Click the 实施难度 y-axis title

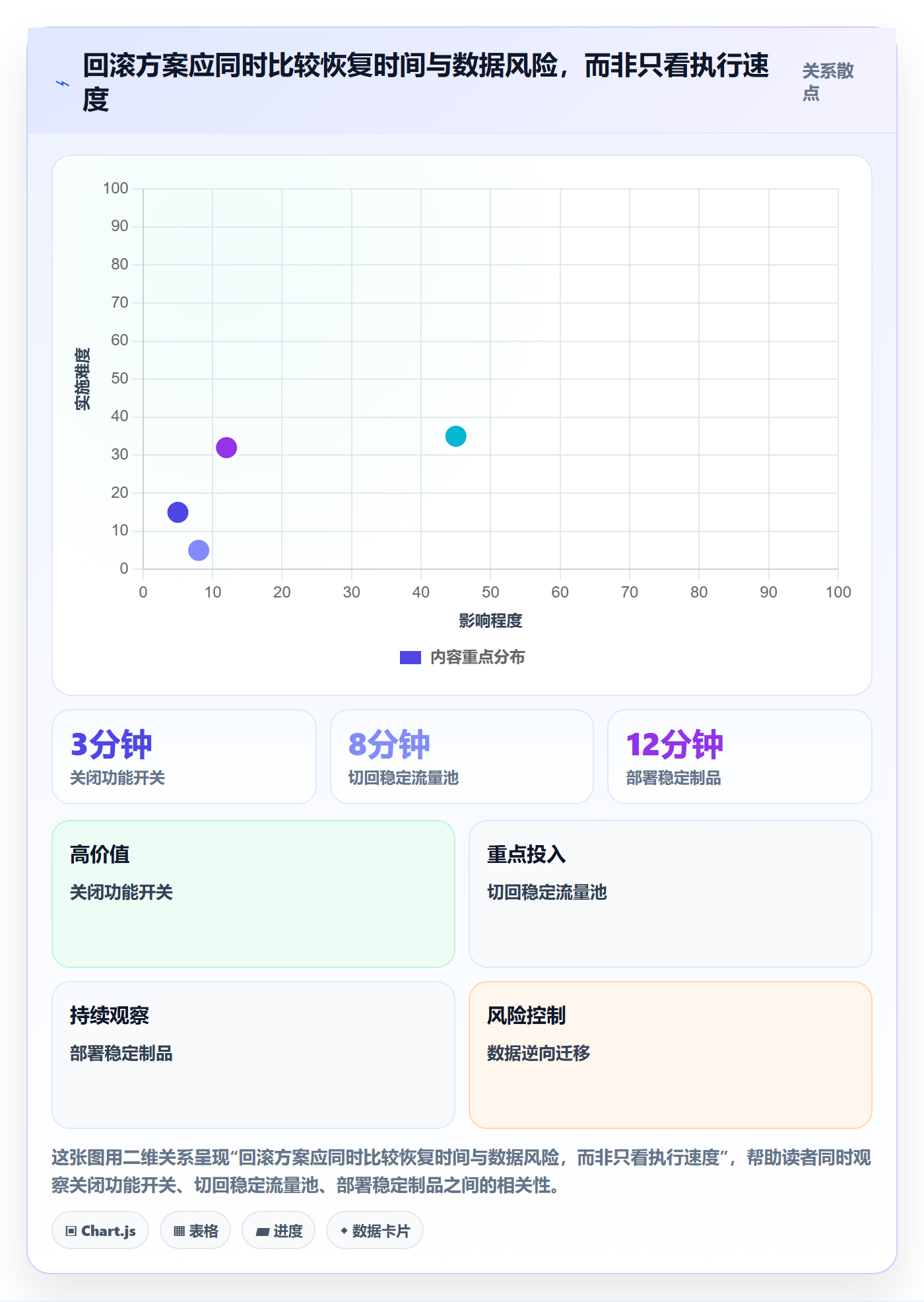coord(82,379)
